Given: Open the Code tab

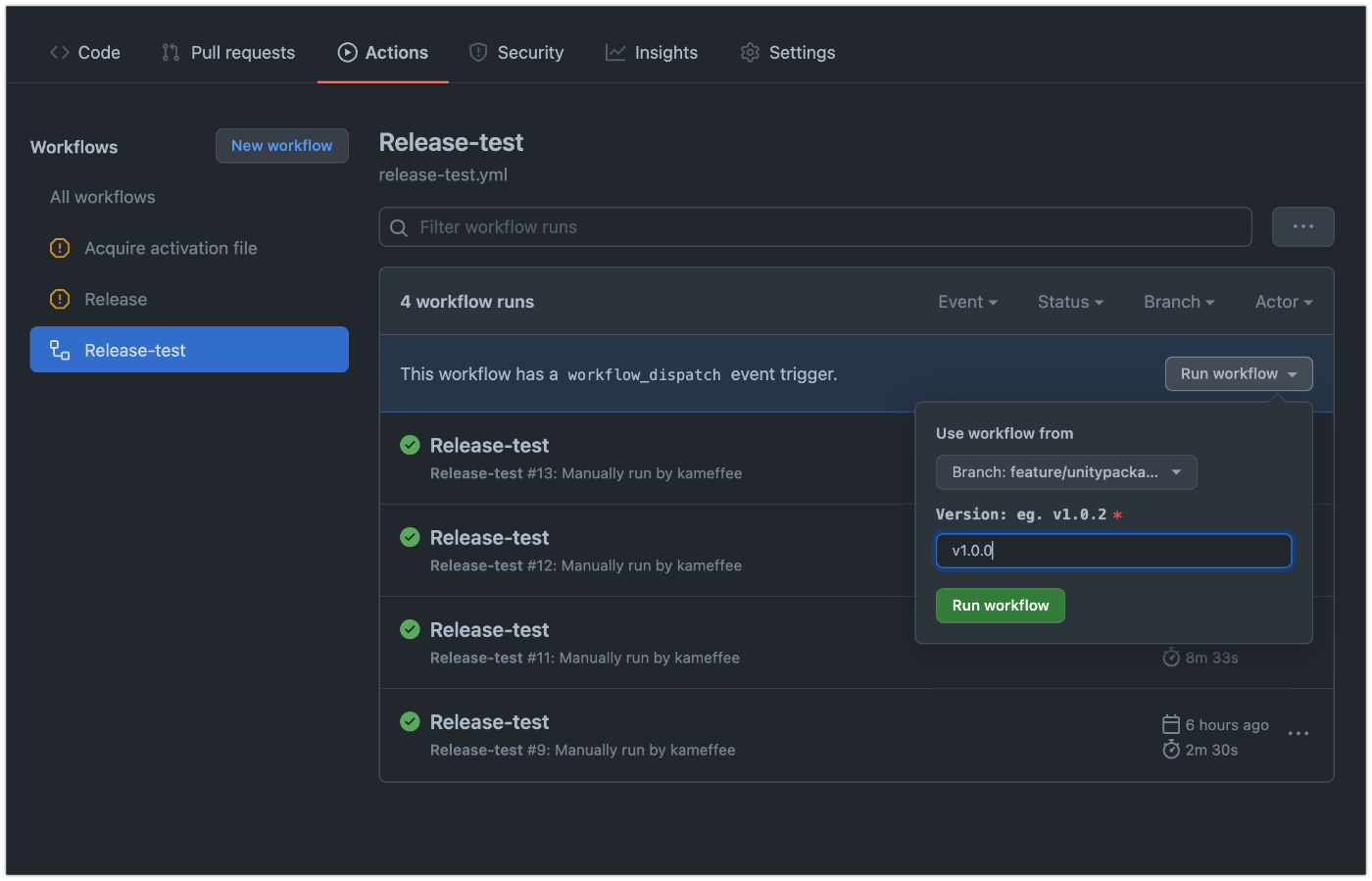Looking at the screenshot, I should (85, 53).
